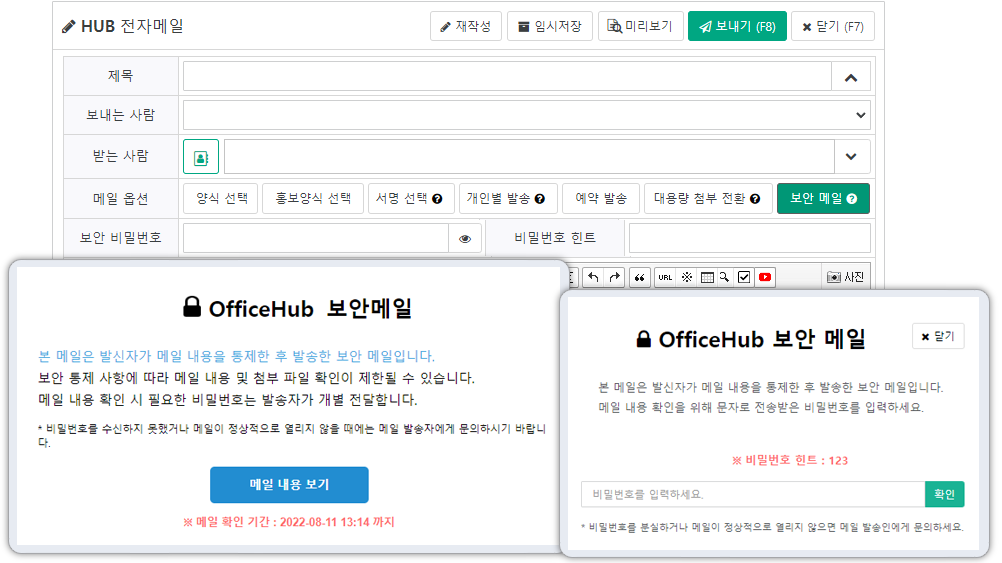The height and width of the screenshot is (563, 1002).
Task: Send mail with 보내기 (F8)
Action: pyautogui.click(x=737, y=26)
